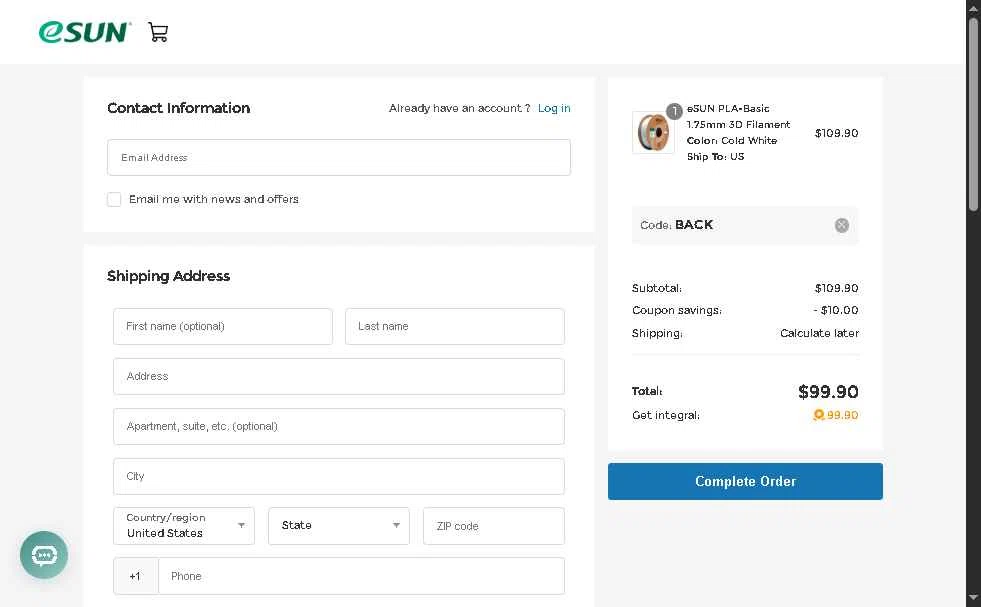Click the page vertical scrollbar thumb
Screen dimensions: 981x607
point(973,116)
